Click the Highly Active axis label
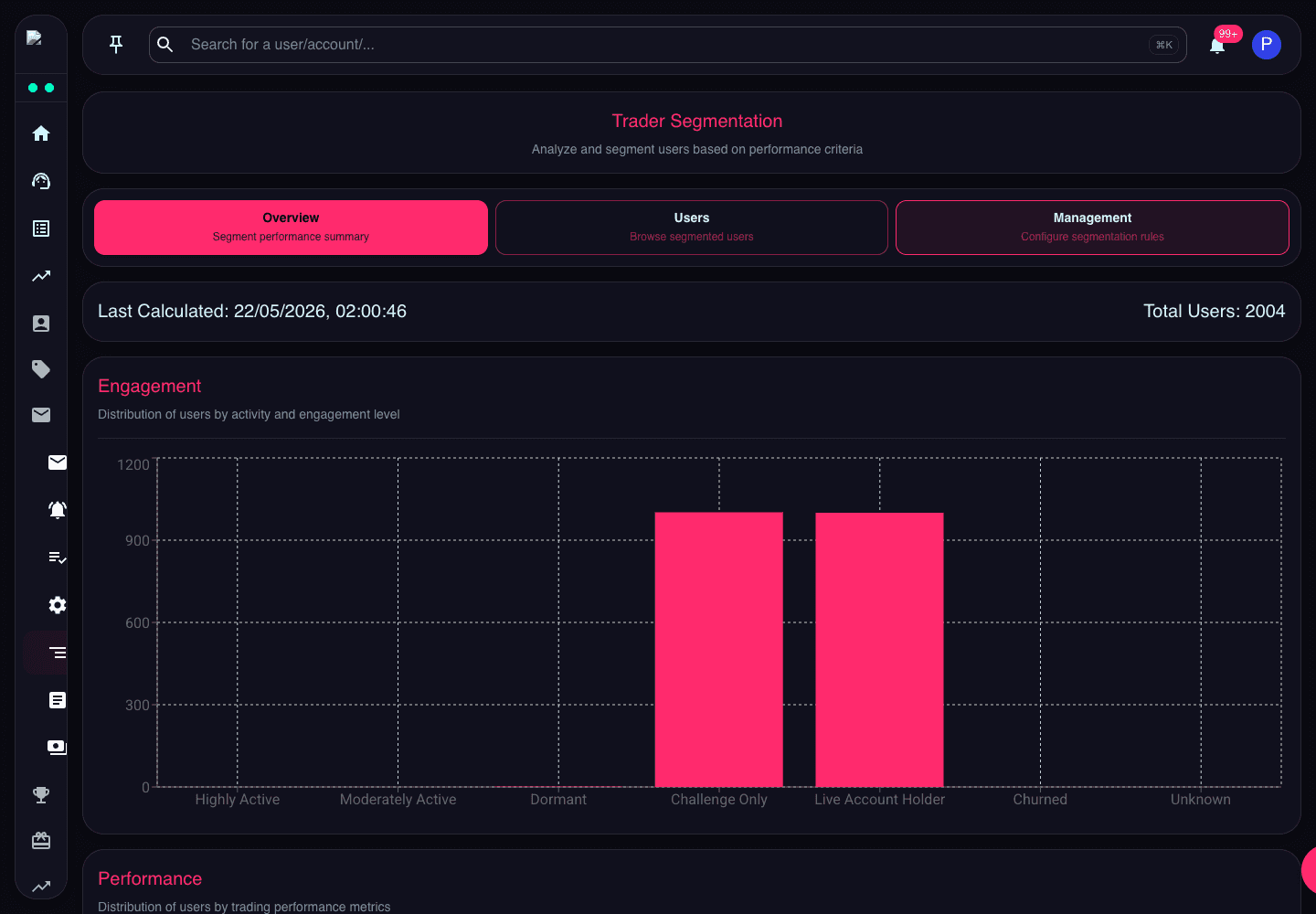The height and width of the screenshot is (914, 1316). [x=238, y=800]
